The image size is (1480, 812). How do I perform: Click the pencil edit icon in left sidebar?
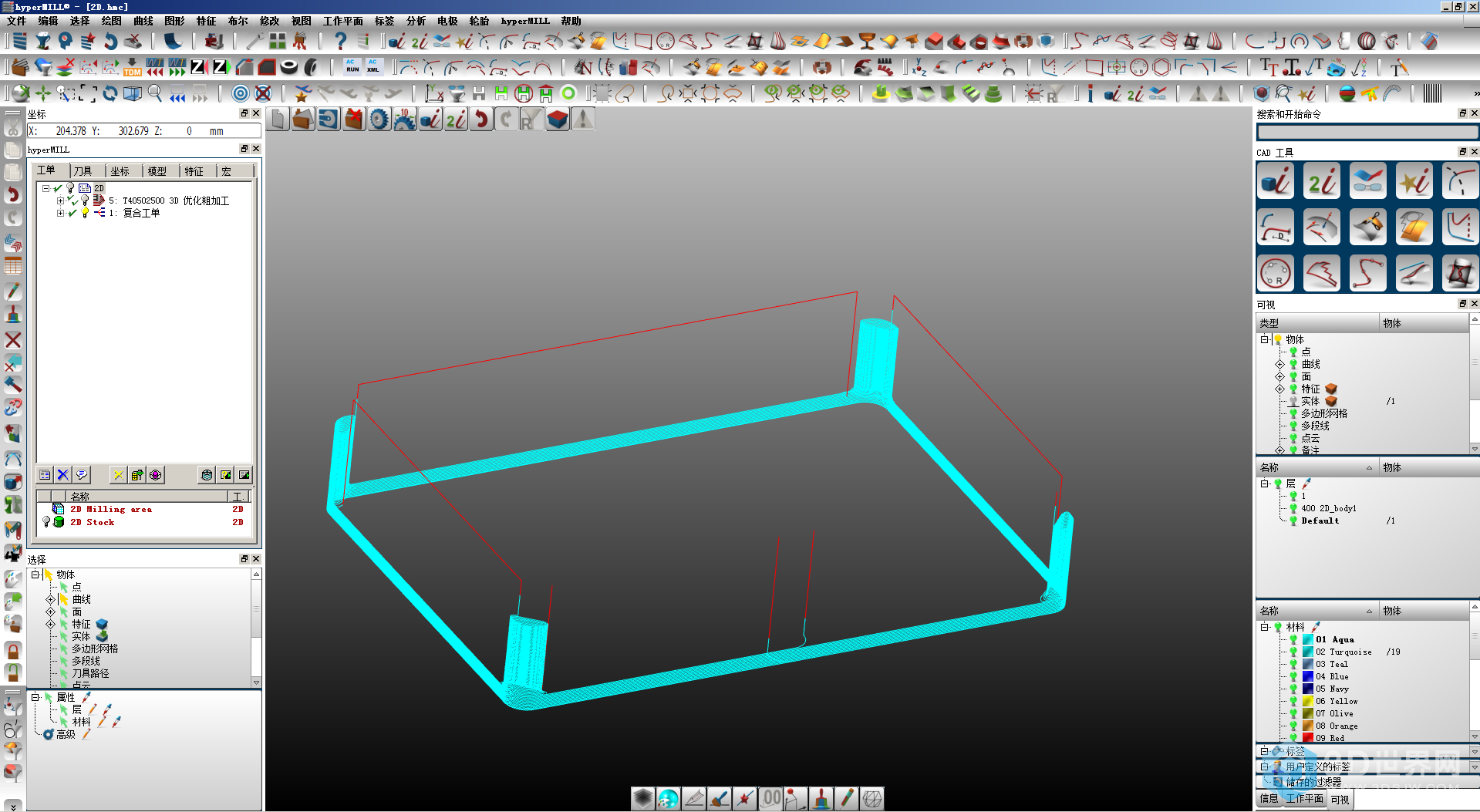click(x=13, y=291)
